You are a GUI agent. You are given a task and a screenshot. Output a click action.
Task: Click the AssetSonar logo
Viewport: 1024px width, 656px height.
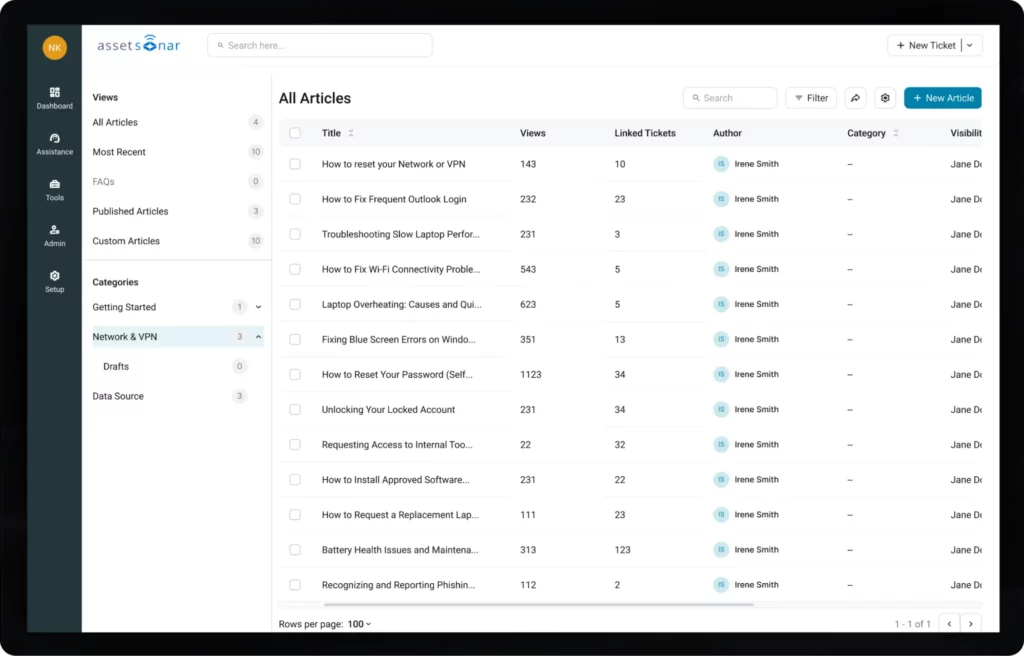(138, 44)
